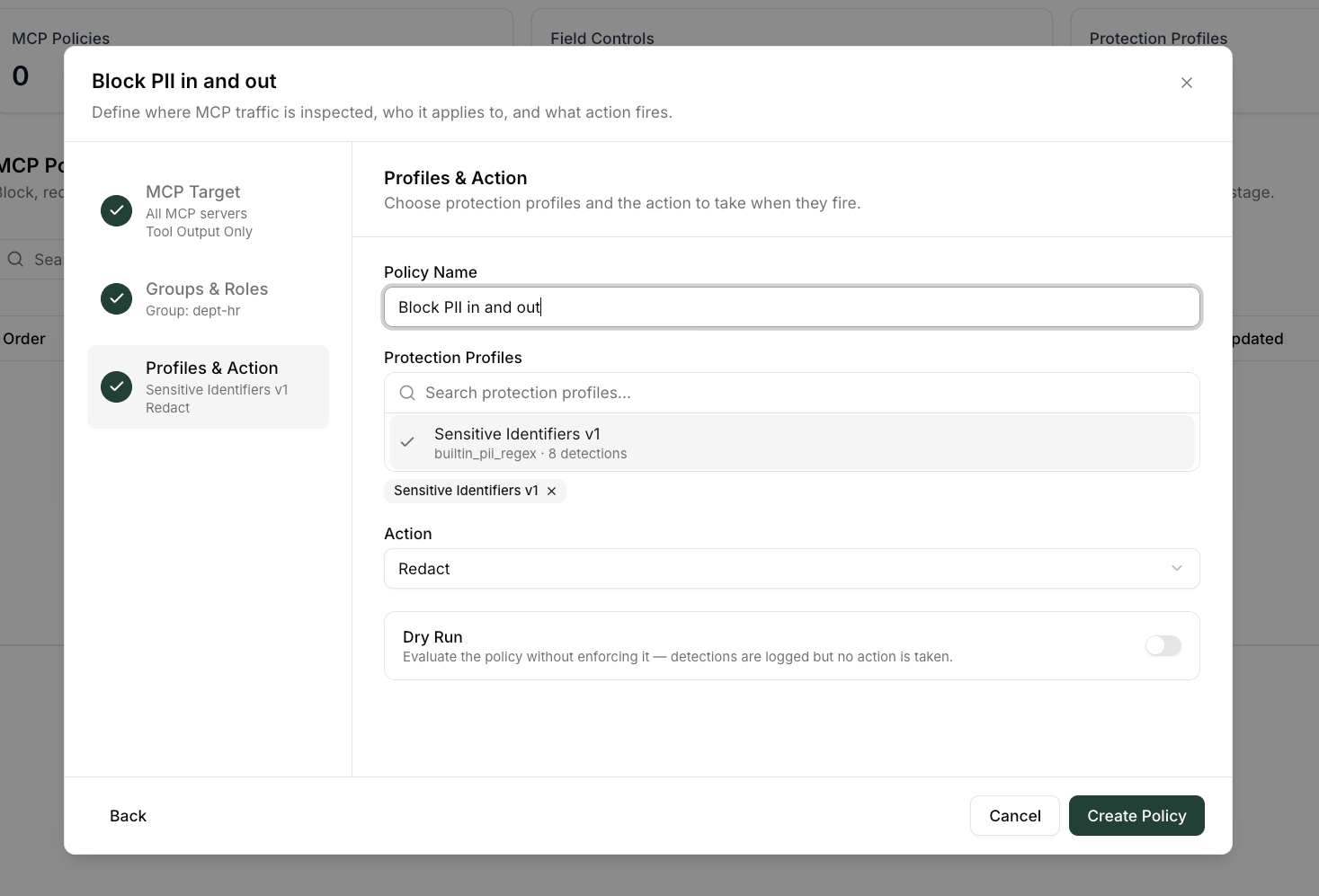Select the Profiles & Action step
The image size is (1319, 896).
(208, 387)
